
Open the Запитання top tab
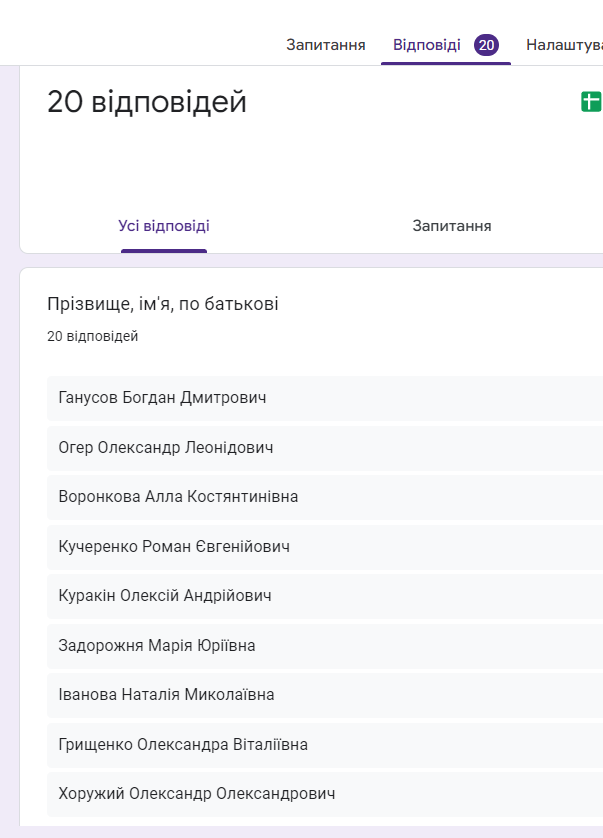coord(325,45)
